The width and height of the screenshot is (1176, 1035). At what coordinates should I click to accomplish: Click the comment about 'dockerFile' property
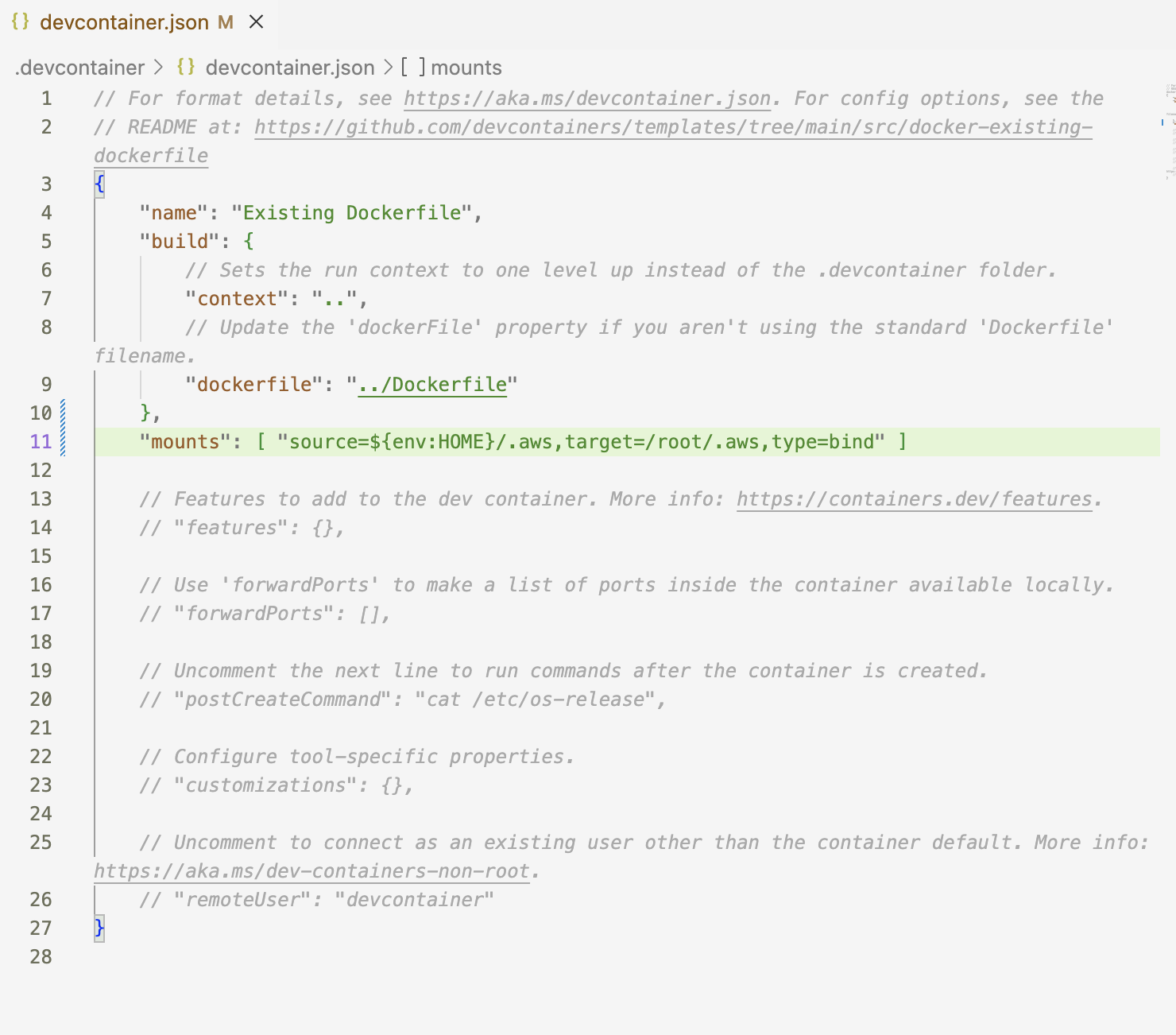point(604,342)
